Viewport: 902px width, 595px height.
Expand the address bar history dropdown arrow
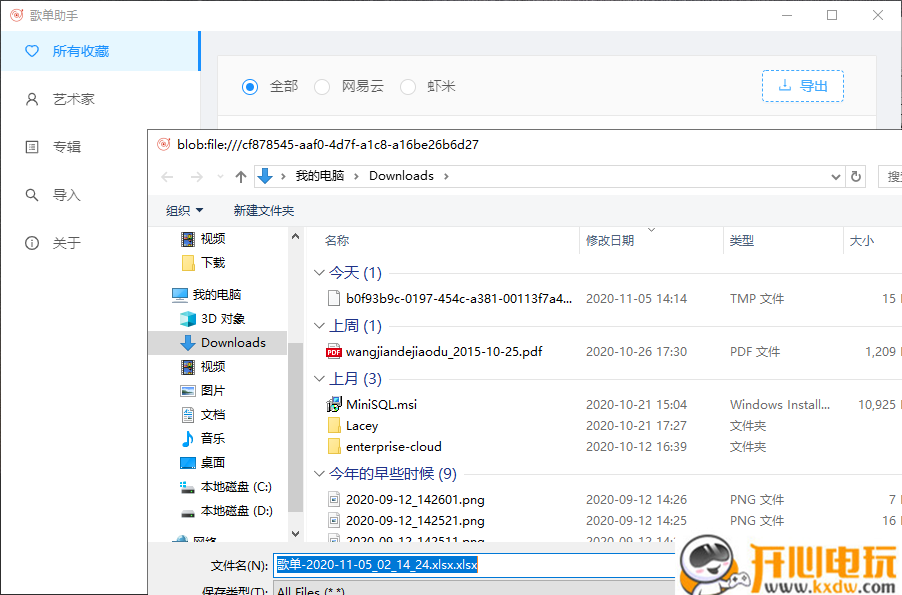(x=836, y=176)
